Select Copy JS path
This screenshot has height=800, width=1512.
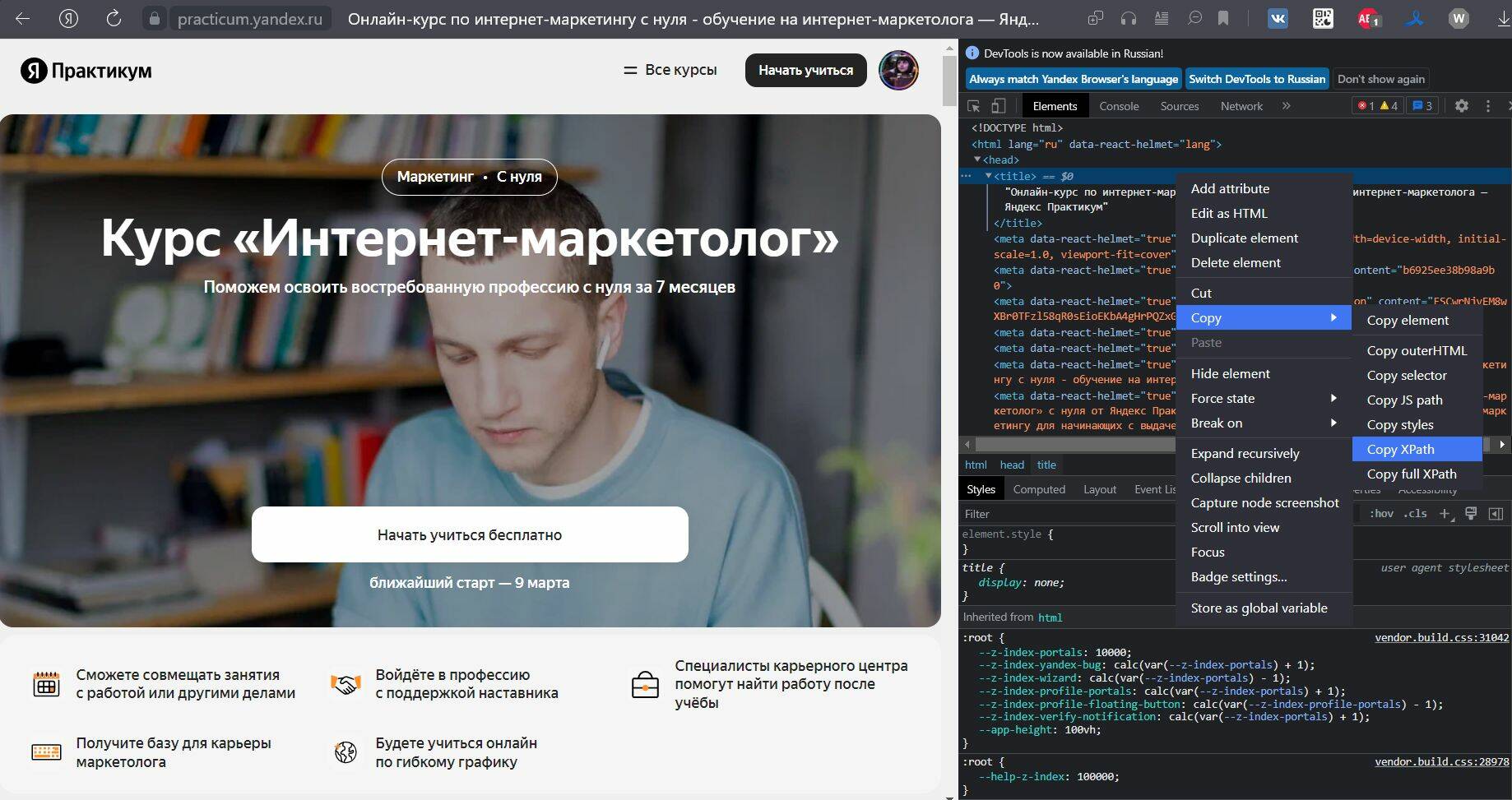(1417, 400)
